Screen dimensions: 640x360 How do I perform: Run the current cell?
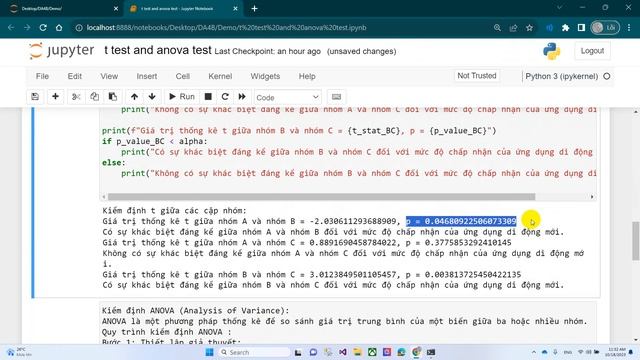click(182, 97)
